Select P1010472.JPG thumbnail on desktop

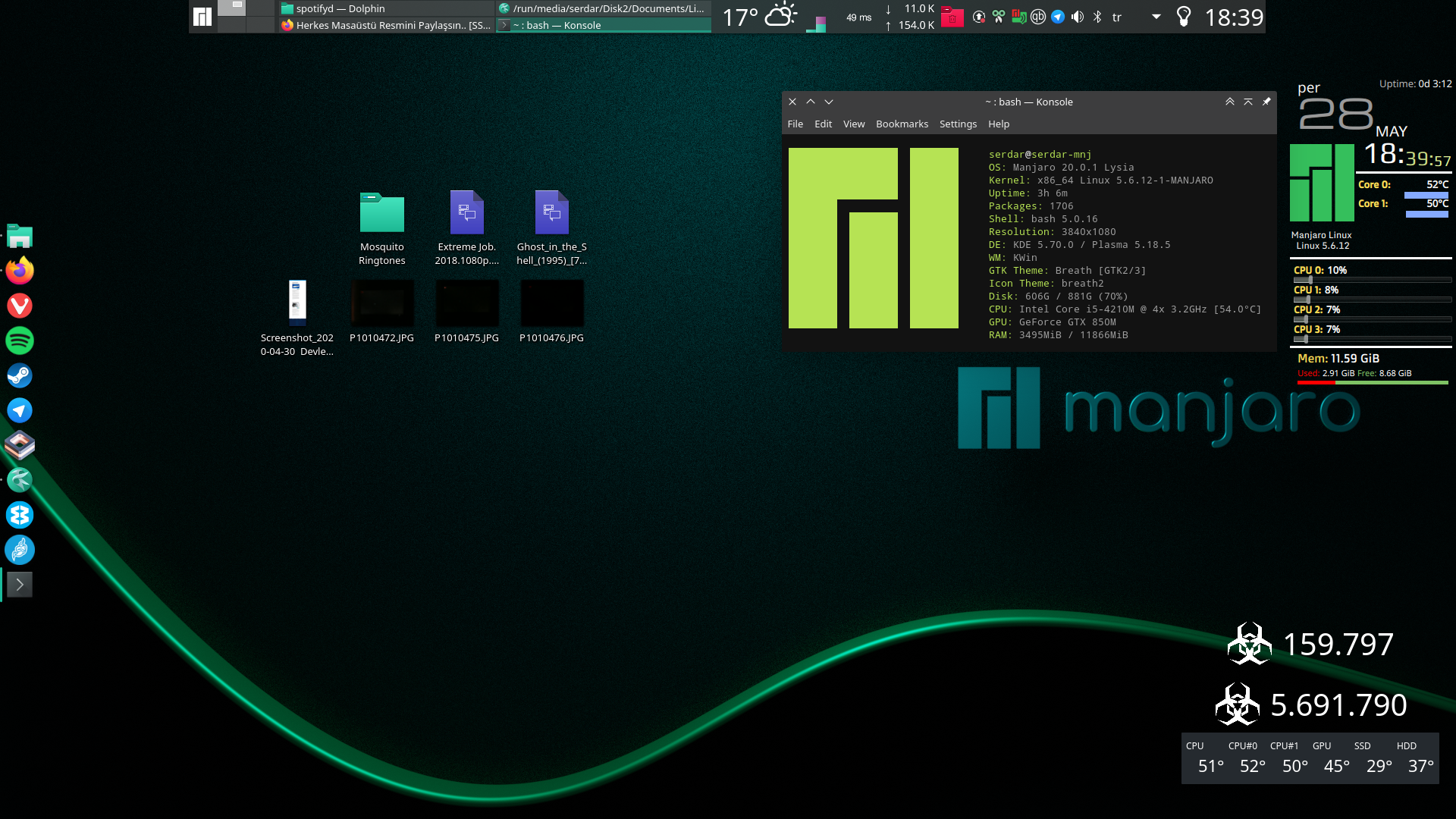[x=382, y=311]
